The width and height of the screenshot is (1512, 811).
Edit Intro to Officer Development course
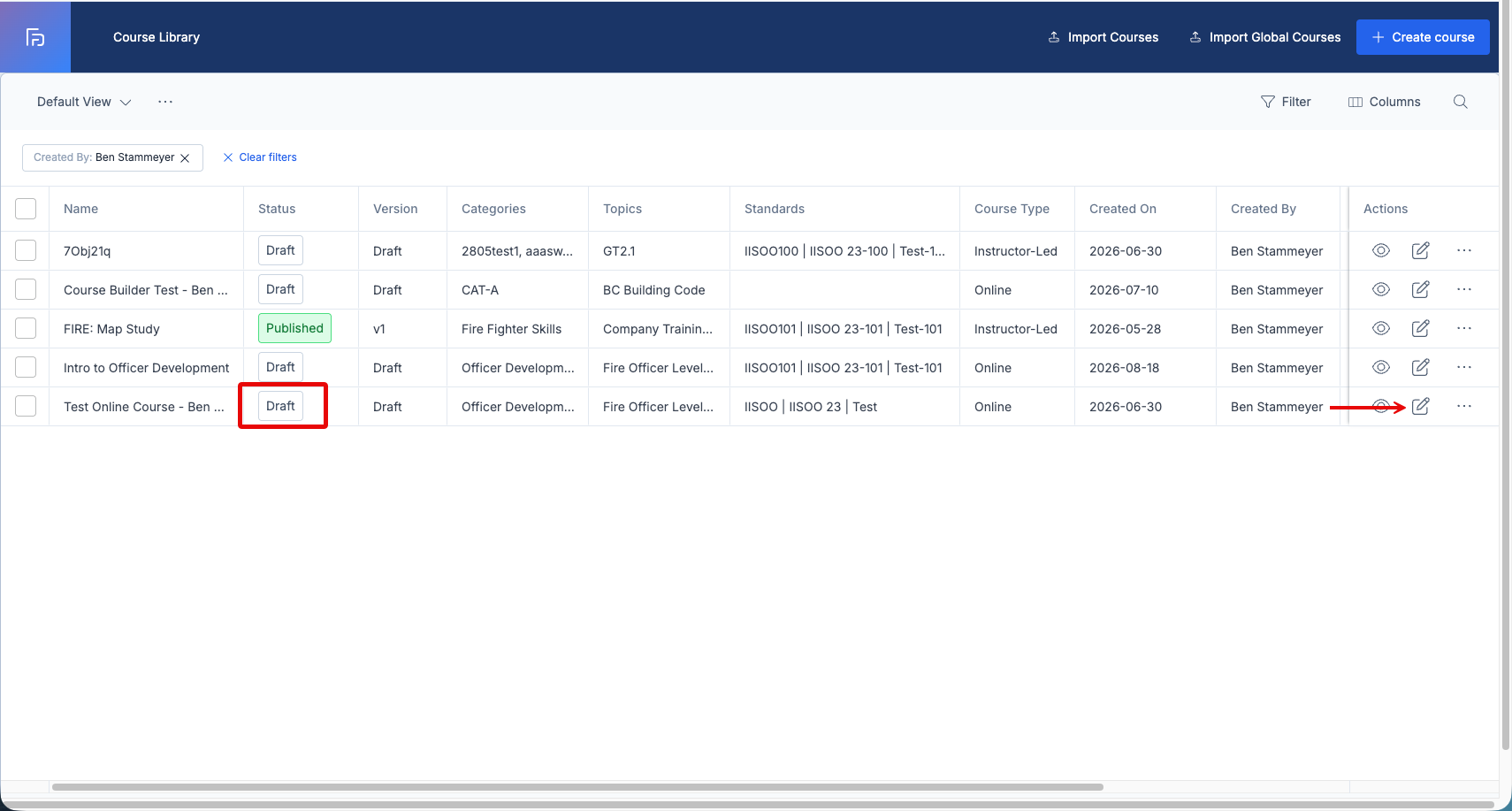tap(1421, 367)
